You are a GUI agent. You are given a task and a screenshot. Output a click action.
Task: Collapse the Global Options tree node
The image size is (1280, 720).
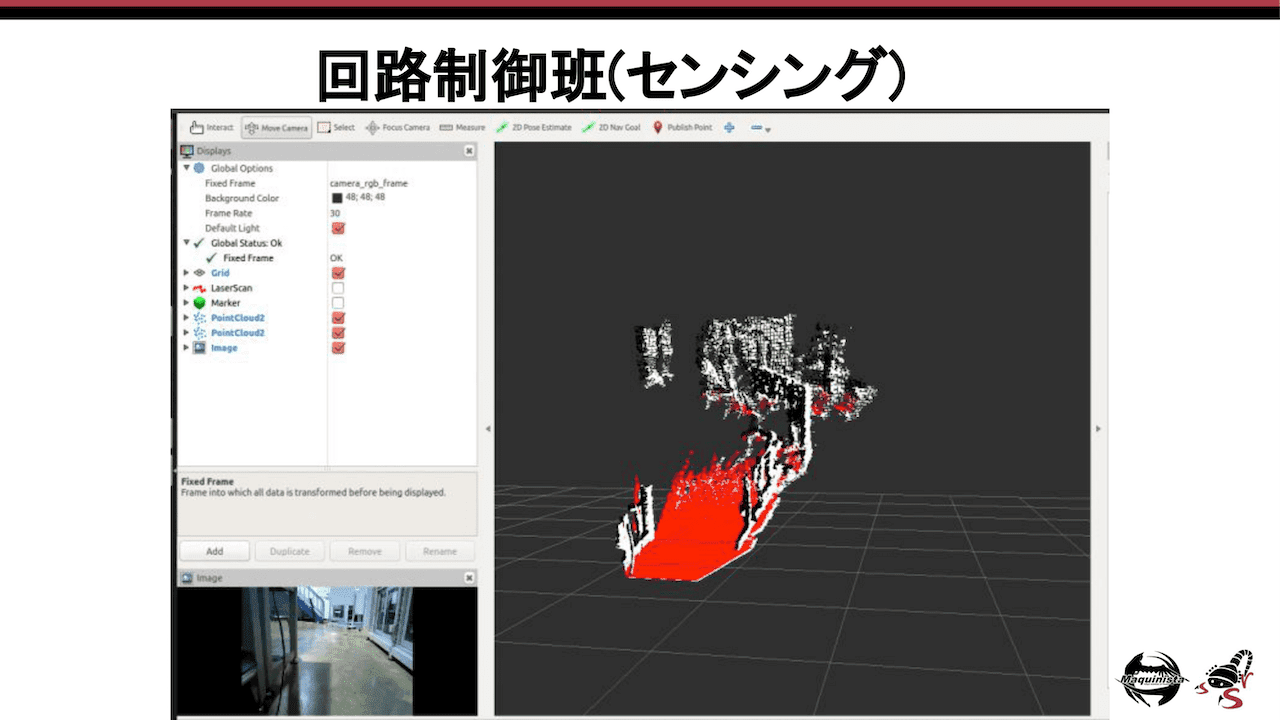186,168
